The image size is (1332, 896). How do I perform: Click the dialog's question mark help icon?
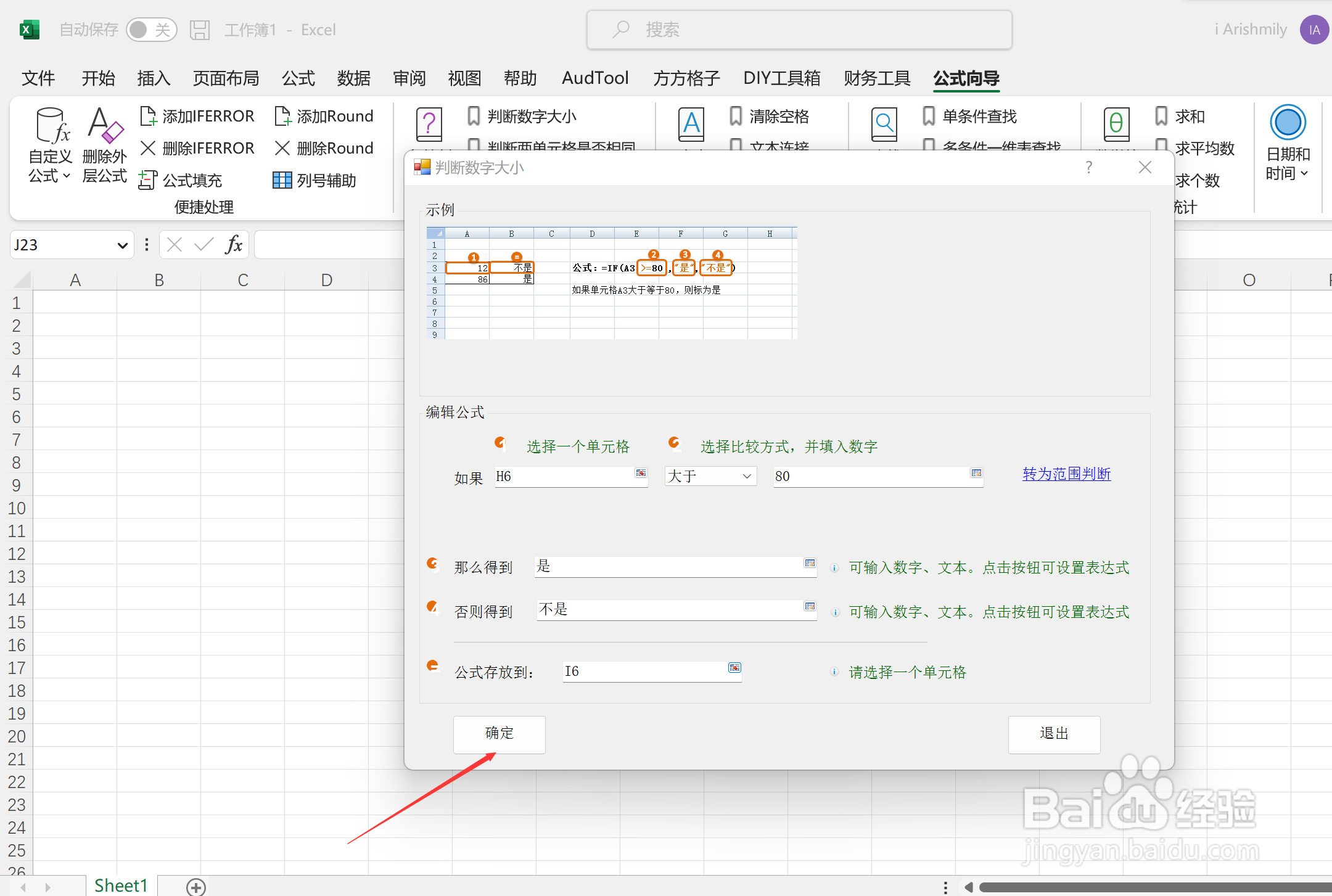pos(1089,167)
